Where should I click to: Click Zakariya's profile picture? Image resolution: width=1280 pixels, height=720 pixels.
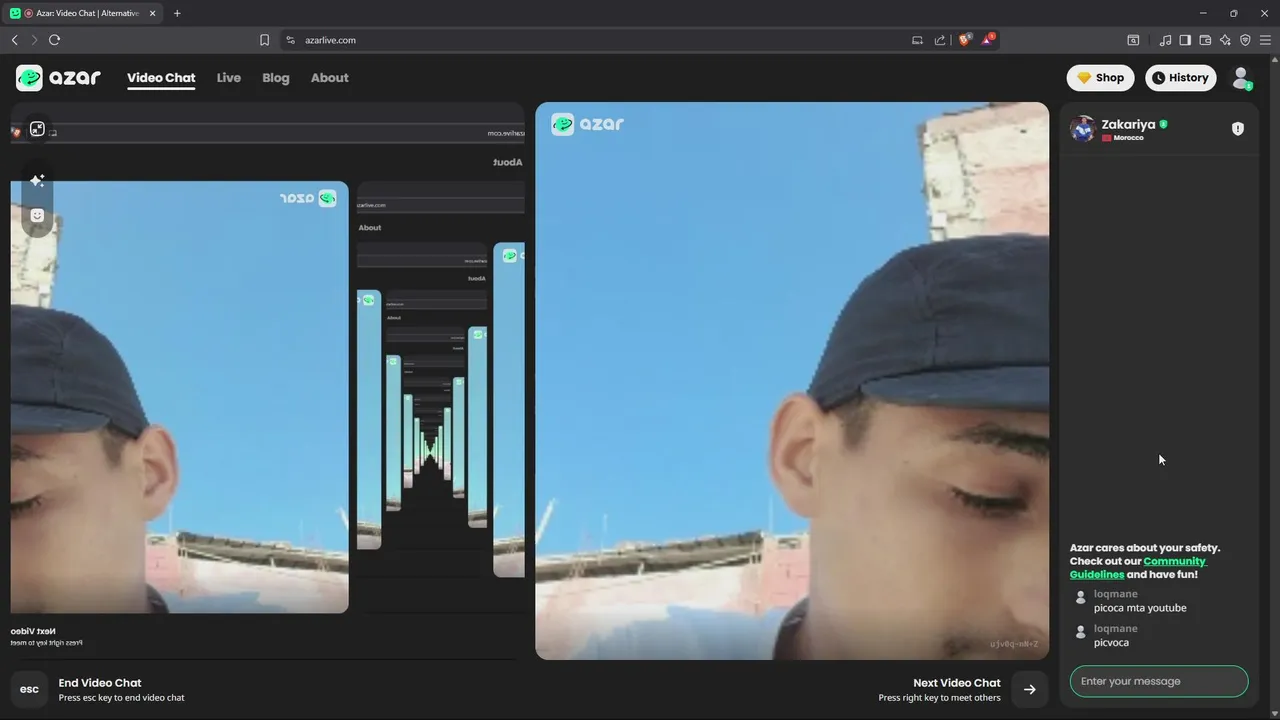pos(1082,129)
